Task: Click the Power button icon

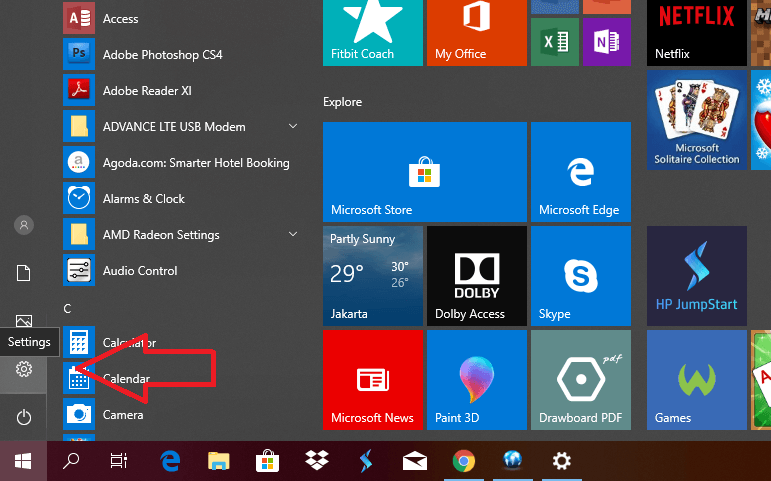Action: [24, 417]
